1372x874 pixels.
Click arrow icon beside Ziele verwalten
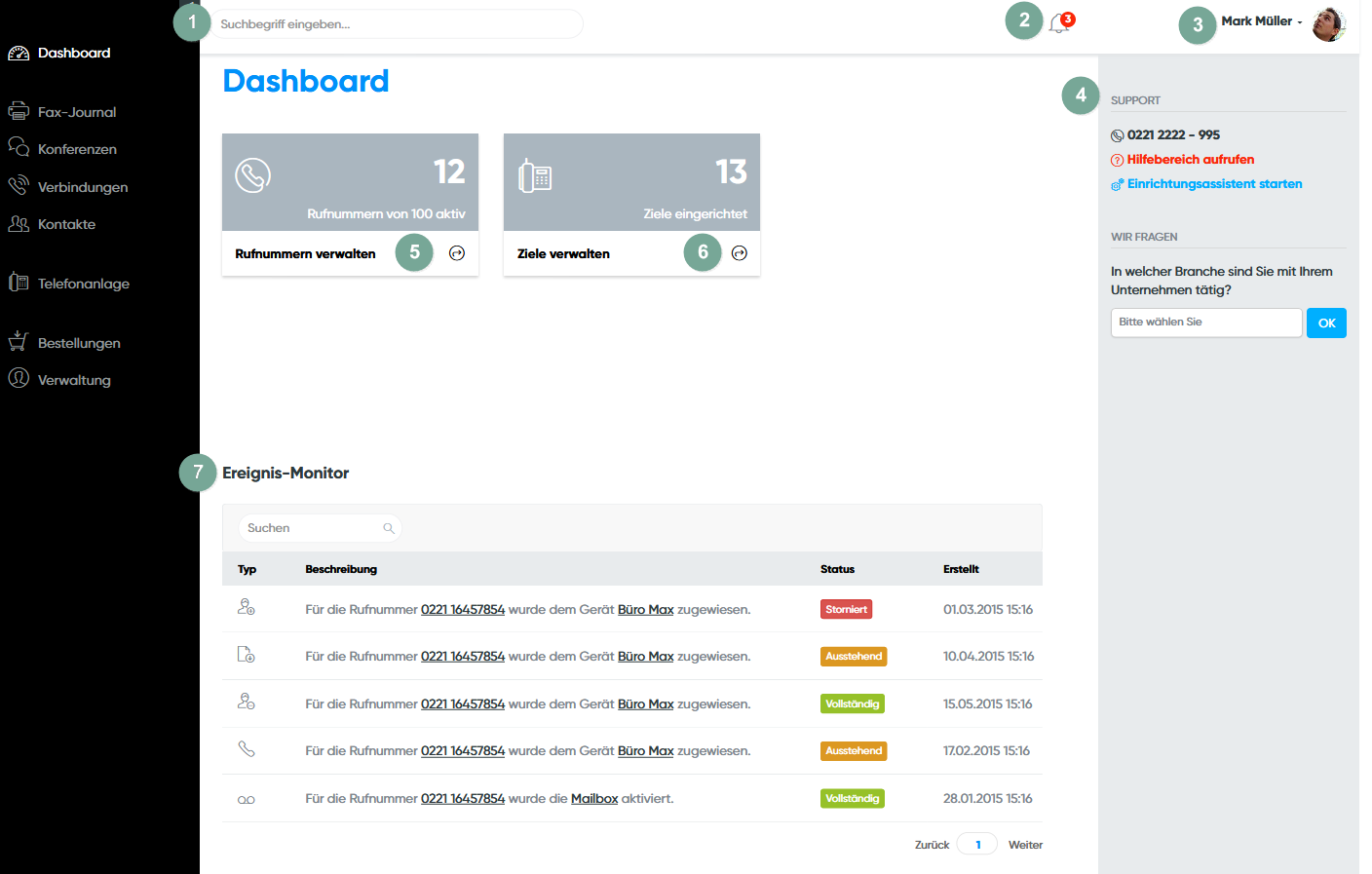pyautogui.click(x=740, y=253)
